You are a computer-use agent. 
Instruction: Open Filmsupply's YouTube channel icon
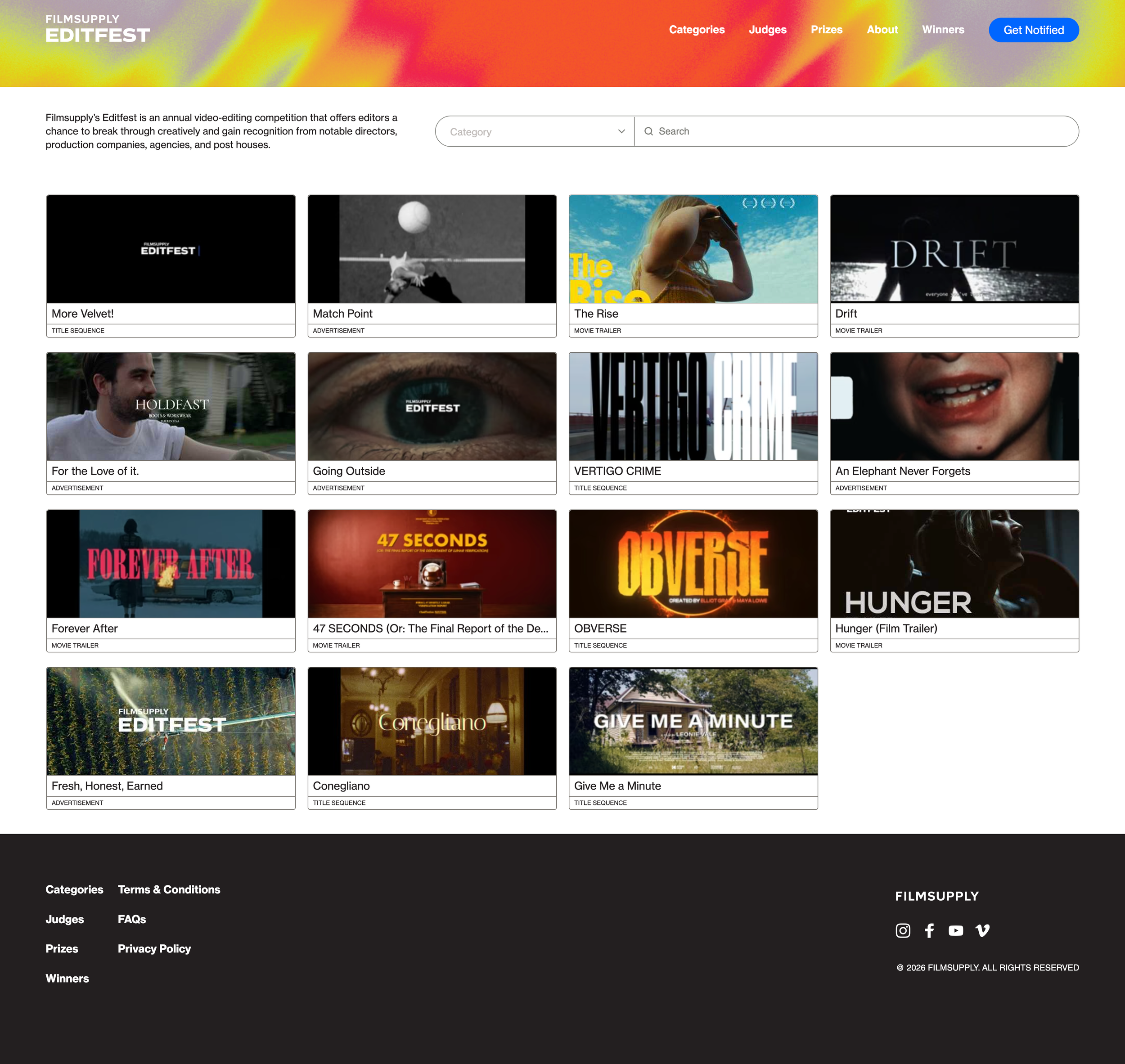click(956, 930)
